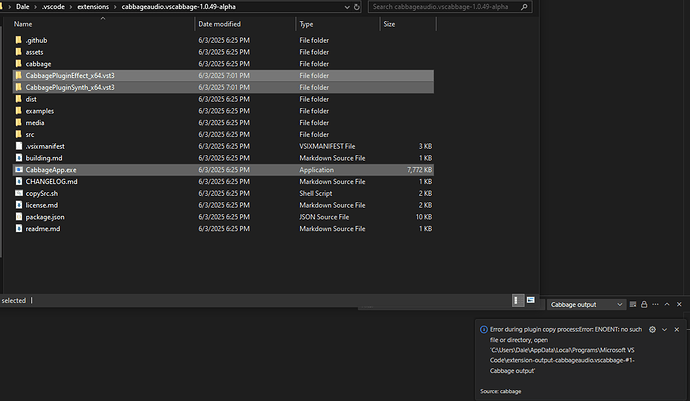690x401 pixels.
Task: Click the copySrc.sh shell script icon
Action: (x=18, y=193)
